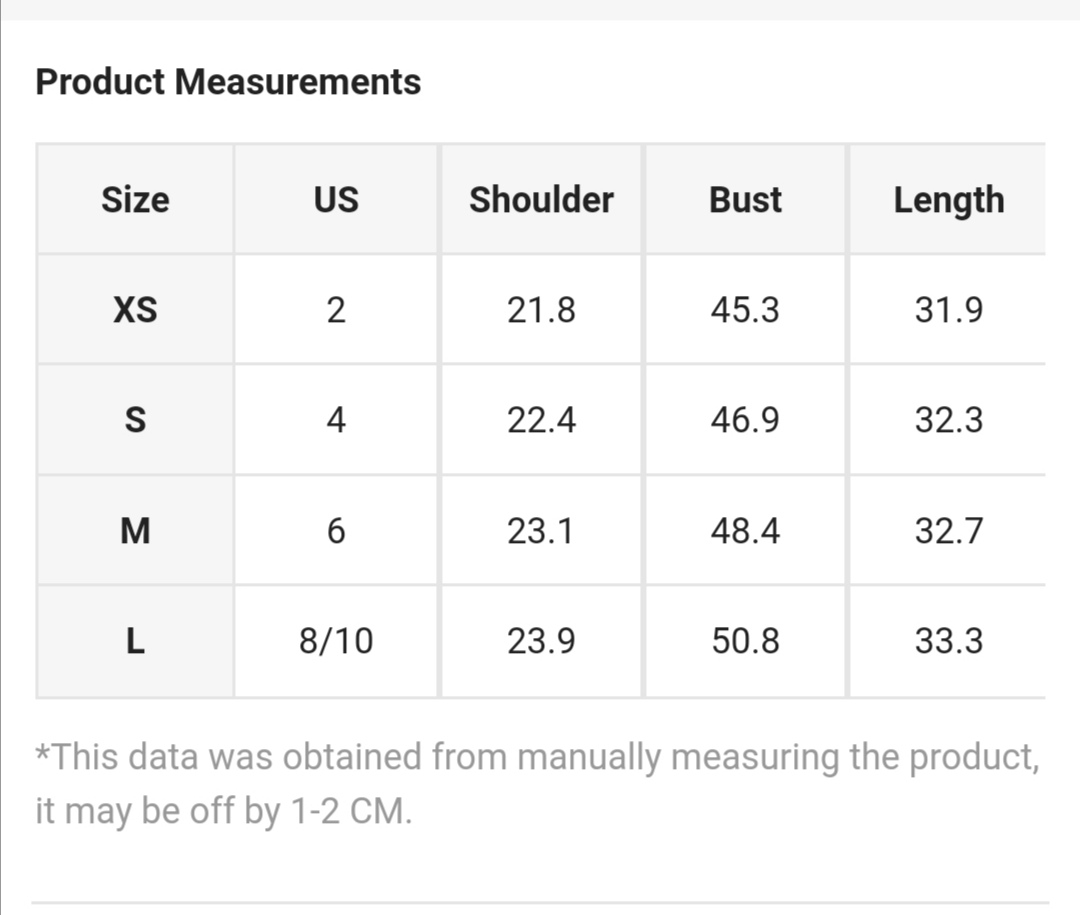Select the S size row label

[x=135, y=420]
